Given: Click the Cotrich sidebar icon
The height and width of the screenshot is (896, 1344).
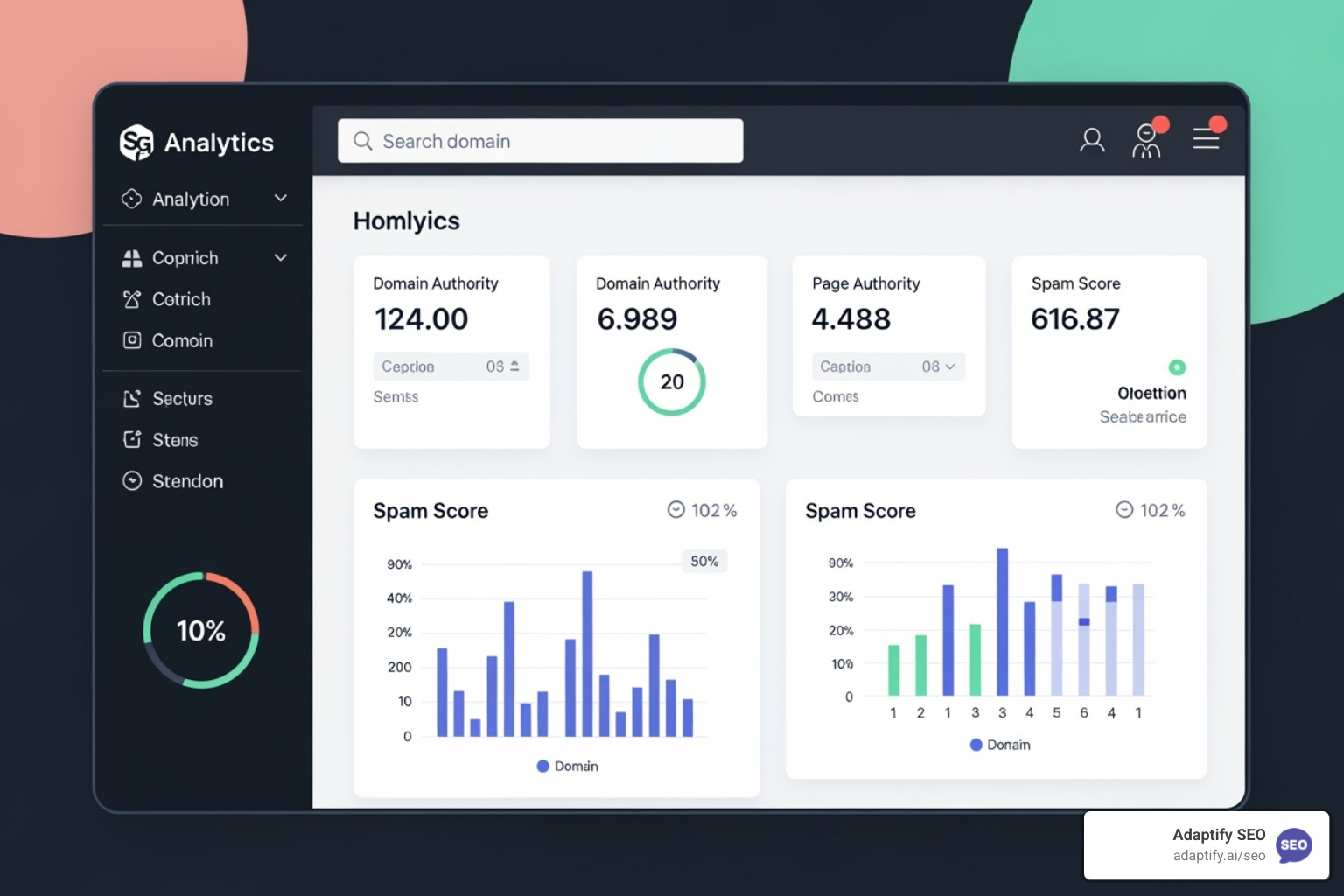Looking at the screenshot, I should pos(132,299).
